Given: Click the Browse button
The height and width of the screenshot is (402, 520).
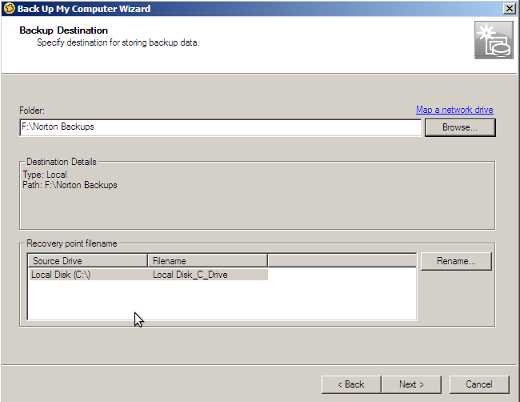Looking at the screenshot, I should click(x=460, y=128).
